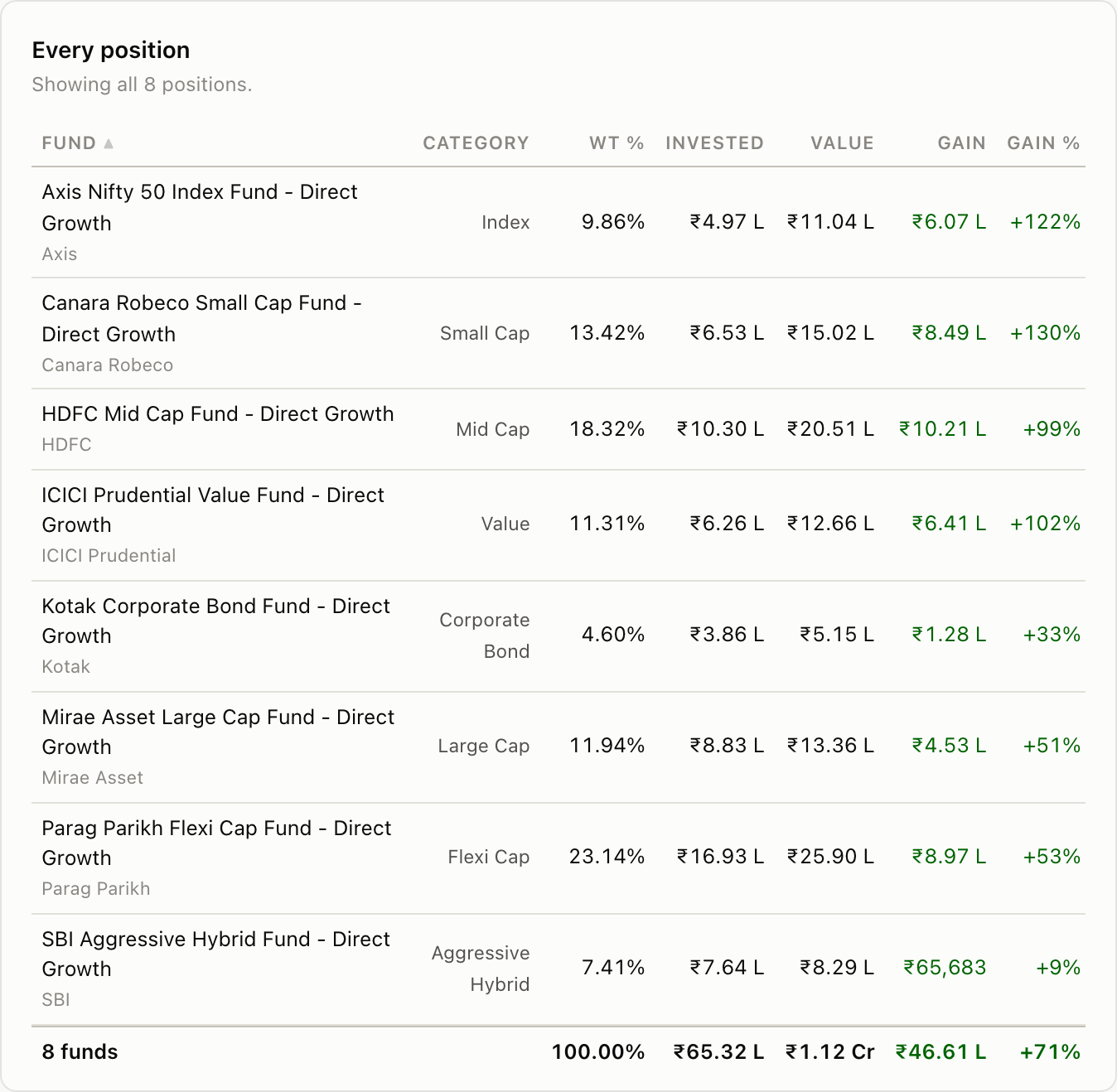1117x1092 pixels.
Task: Sort by the INVESTED column header
Action: pos(714,143)
